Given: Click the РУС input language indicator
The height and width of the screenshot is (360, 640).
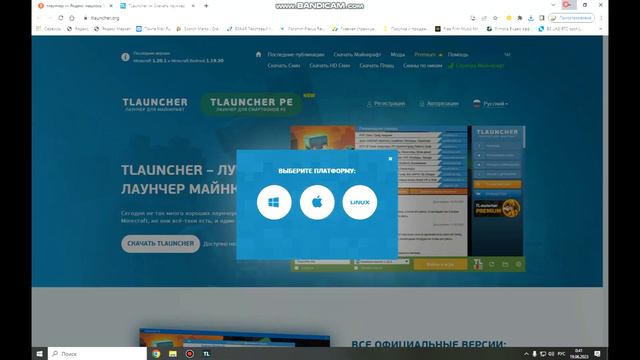Looking at the screenshot, I should pyautogui.click(x=562, y=354).
